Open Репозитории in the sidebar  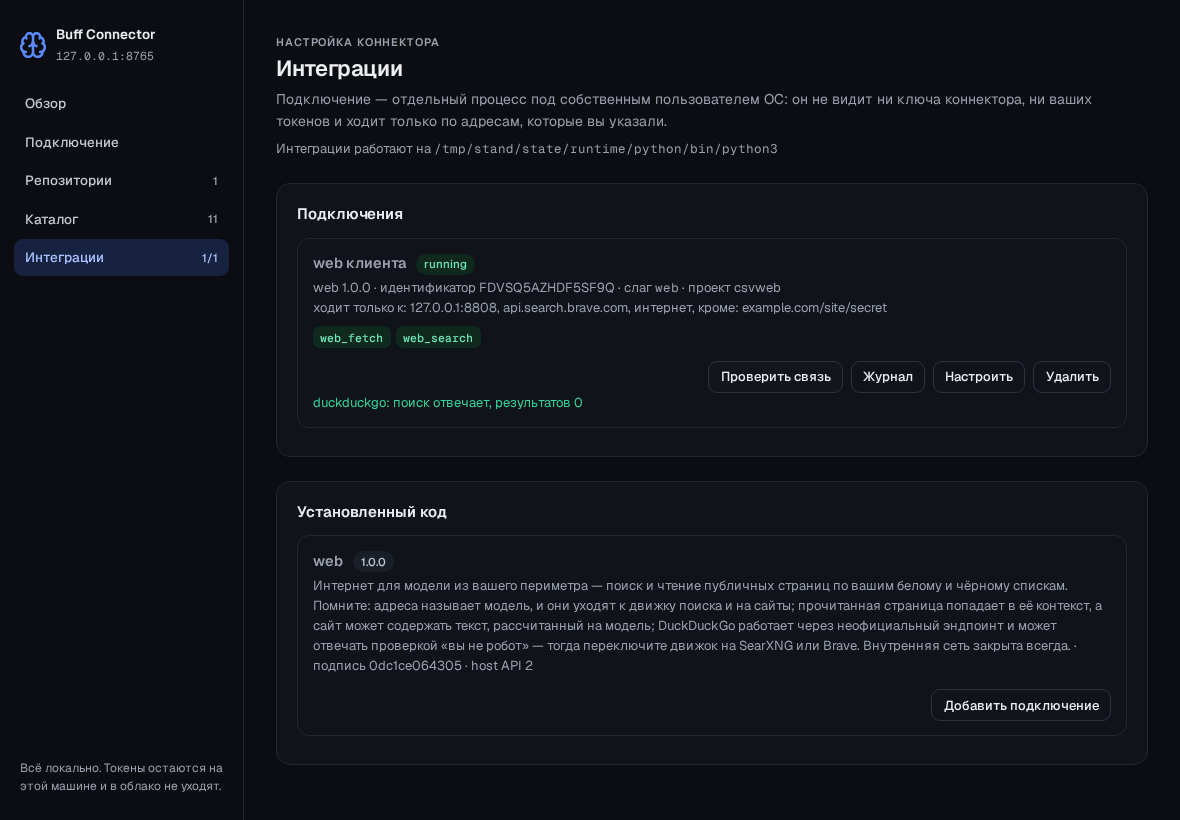pos(121,181)
